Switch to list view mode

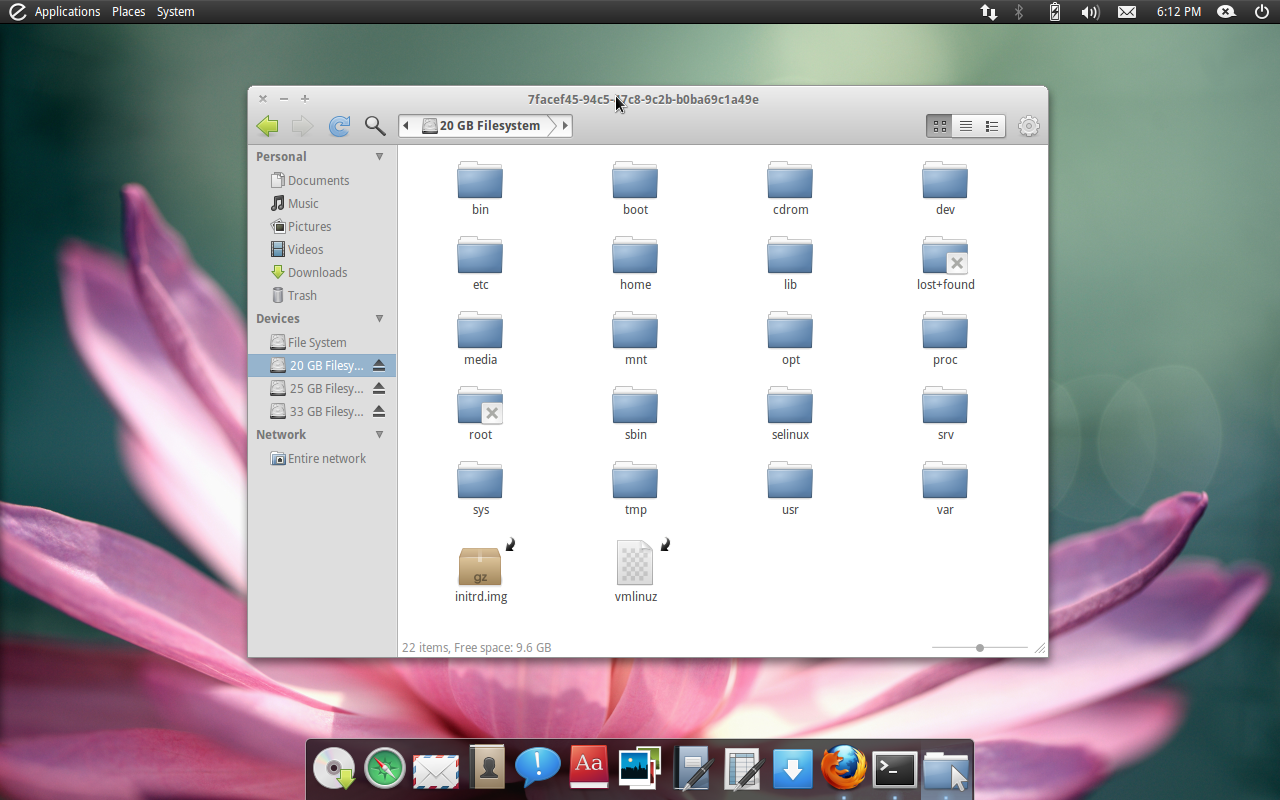pos(966,126)
